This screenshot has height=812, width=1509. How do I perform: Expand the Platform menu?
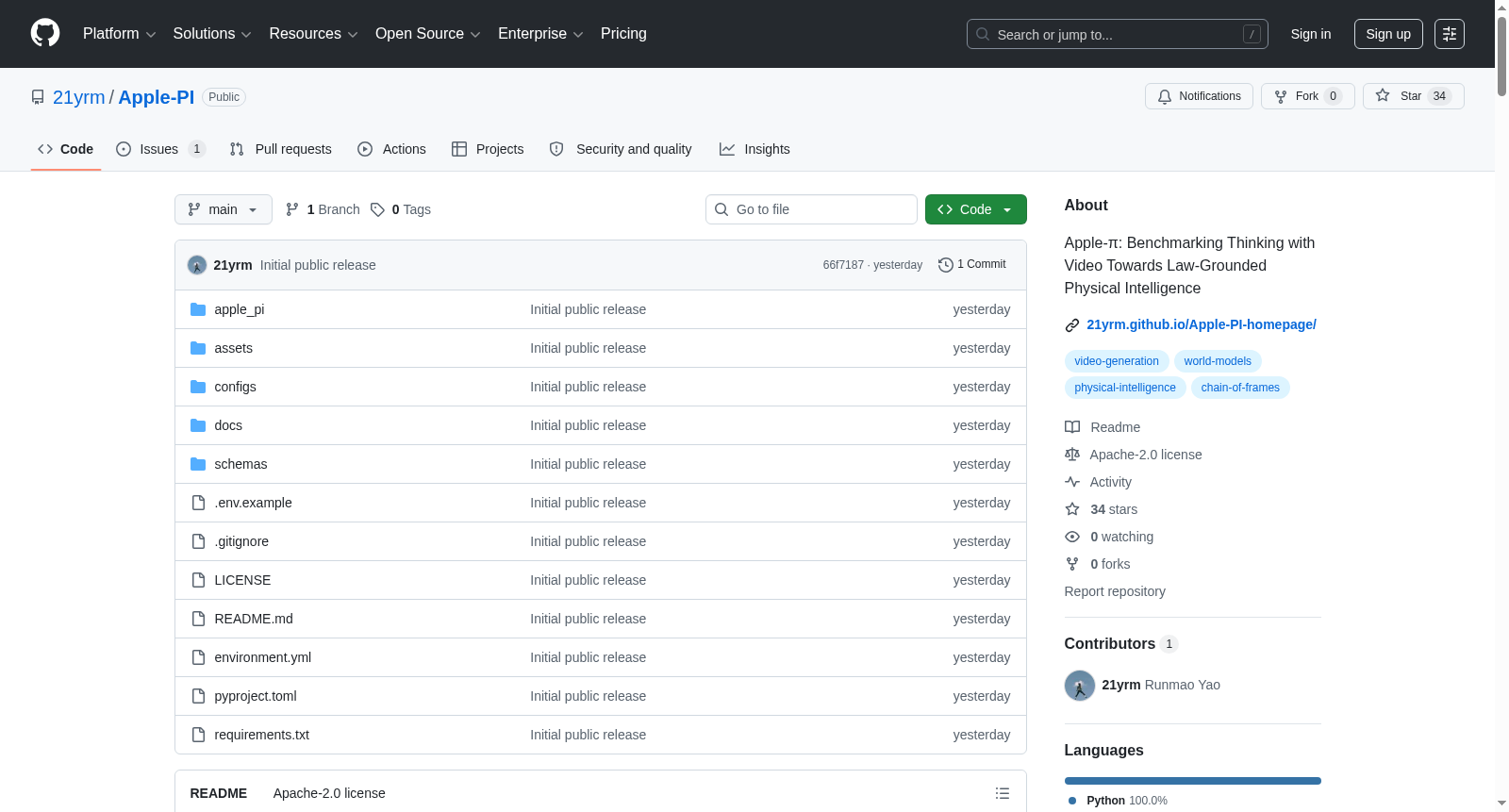(x=120, y=34)
